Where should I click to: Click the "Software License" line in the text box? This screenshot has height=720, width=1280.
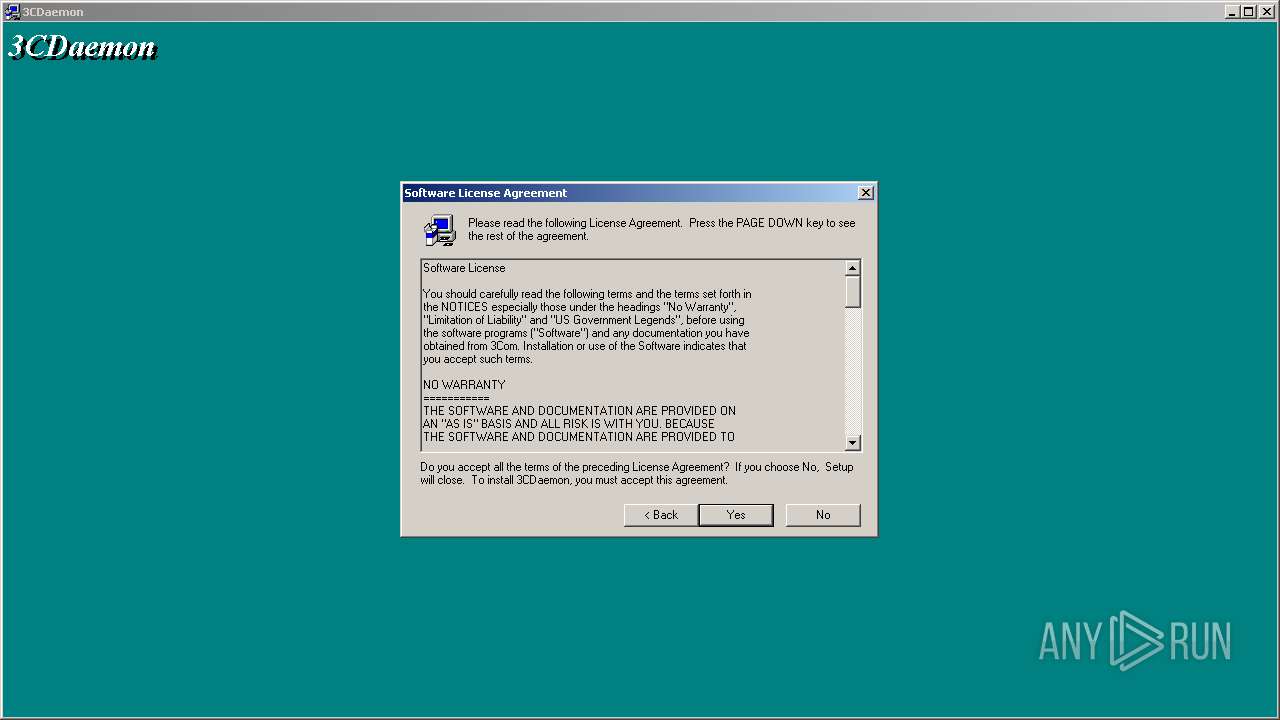[x=464, y=268]
